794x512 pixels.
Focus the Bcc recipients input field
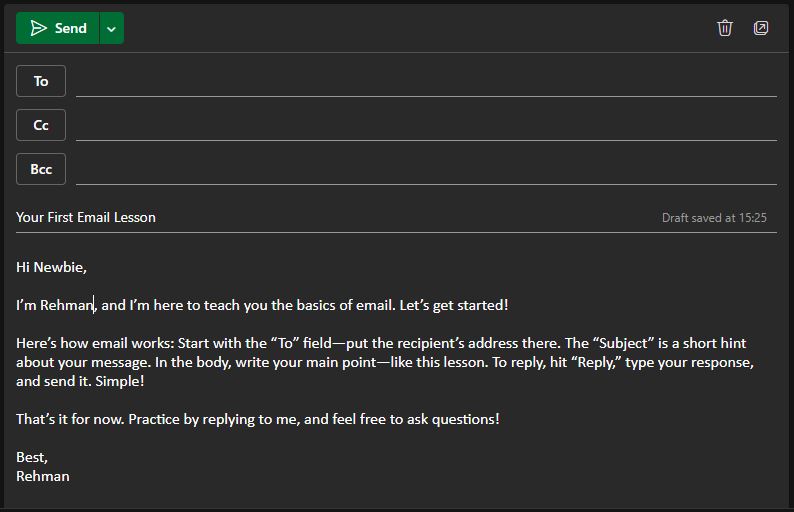(x=426, y=170)
